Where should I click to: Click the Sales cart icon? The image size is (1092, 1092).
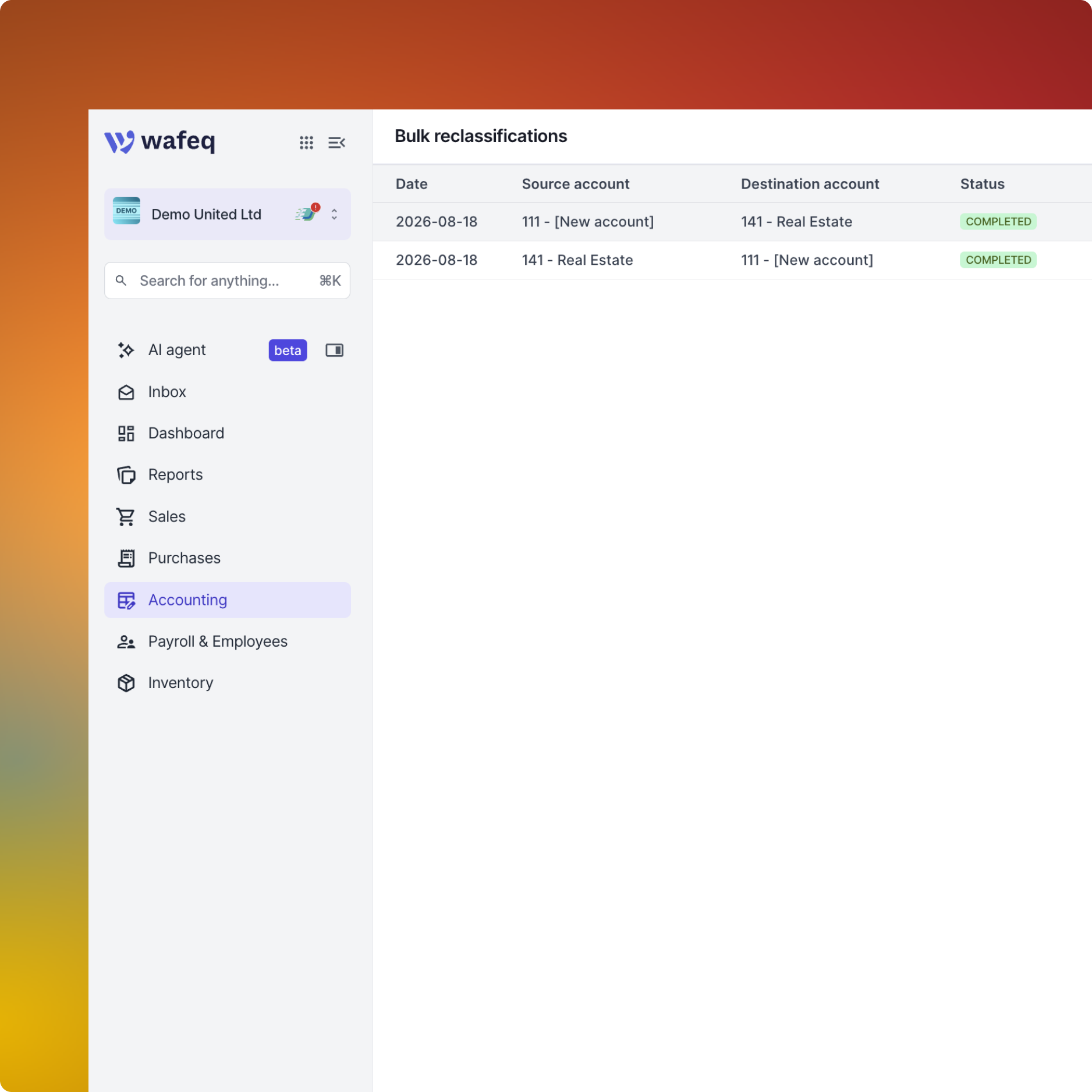point(126,517)
